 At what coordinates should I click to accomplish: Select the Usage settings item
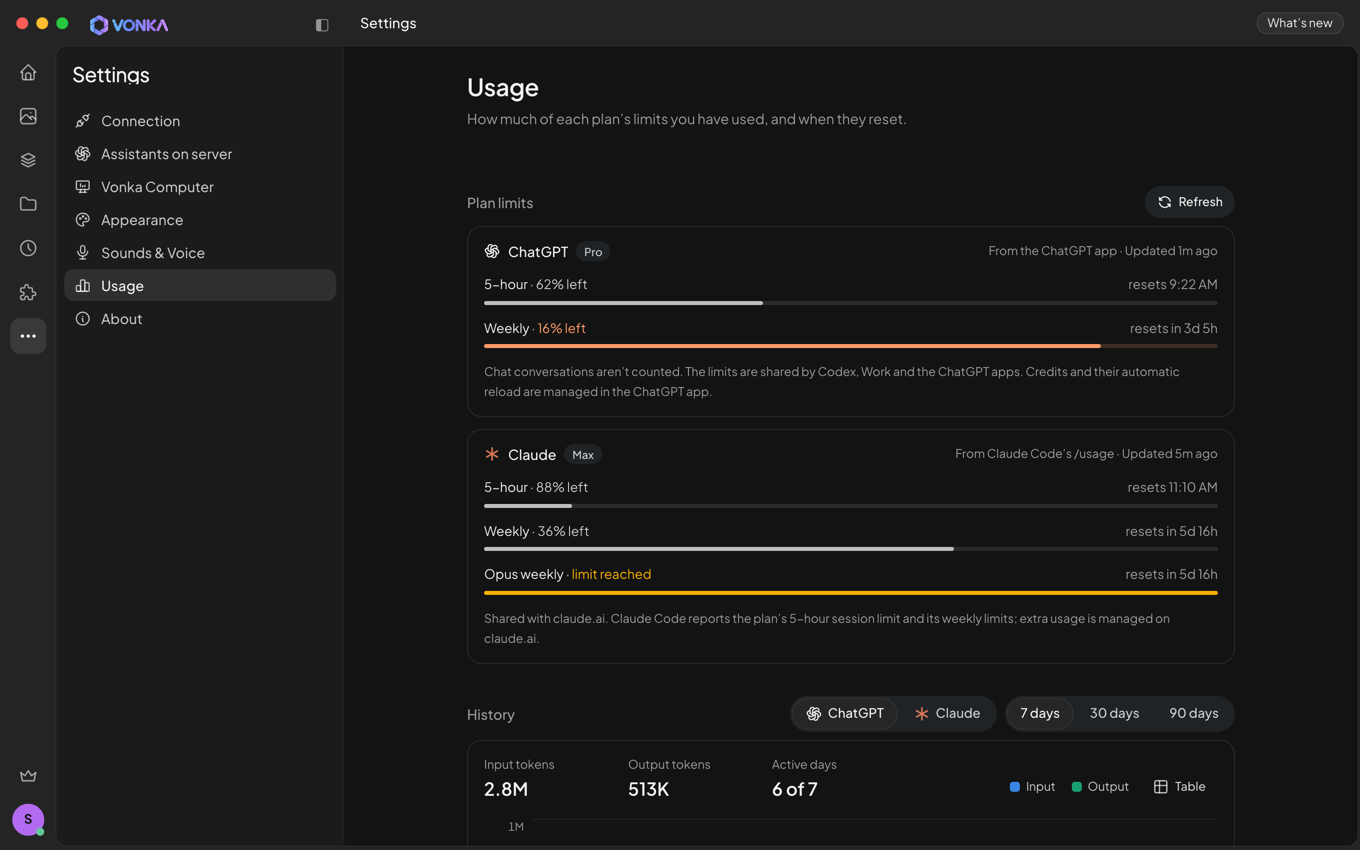click(200, 286)
